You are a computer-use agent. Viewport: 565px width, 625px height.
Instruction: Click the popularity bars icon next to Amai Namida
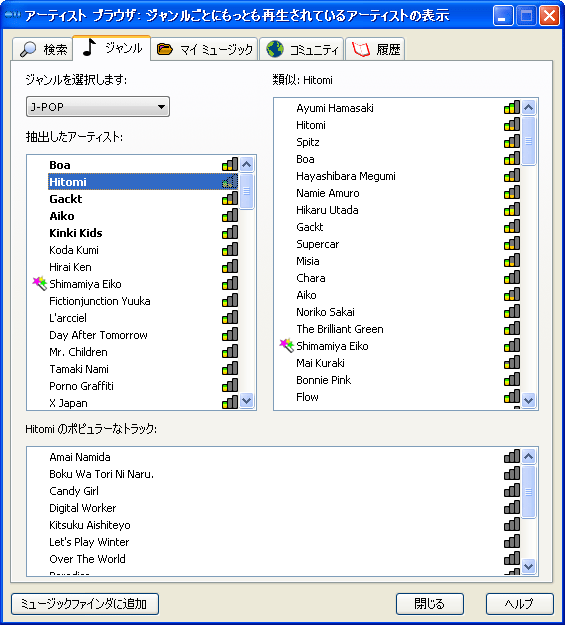pyautogui.click(x=512, y=456)
